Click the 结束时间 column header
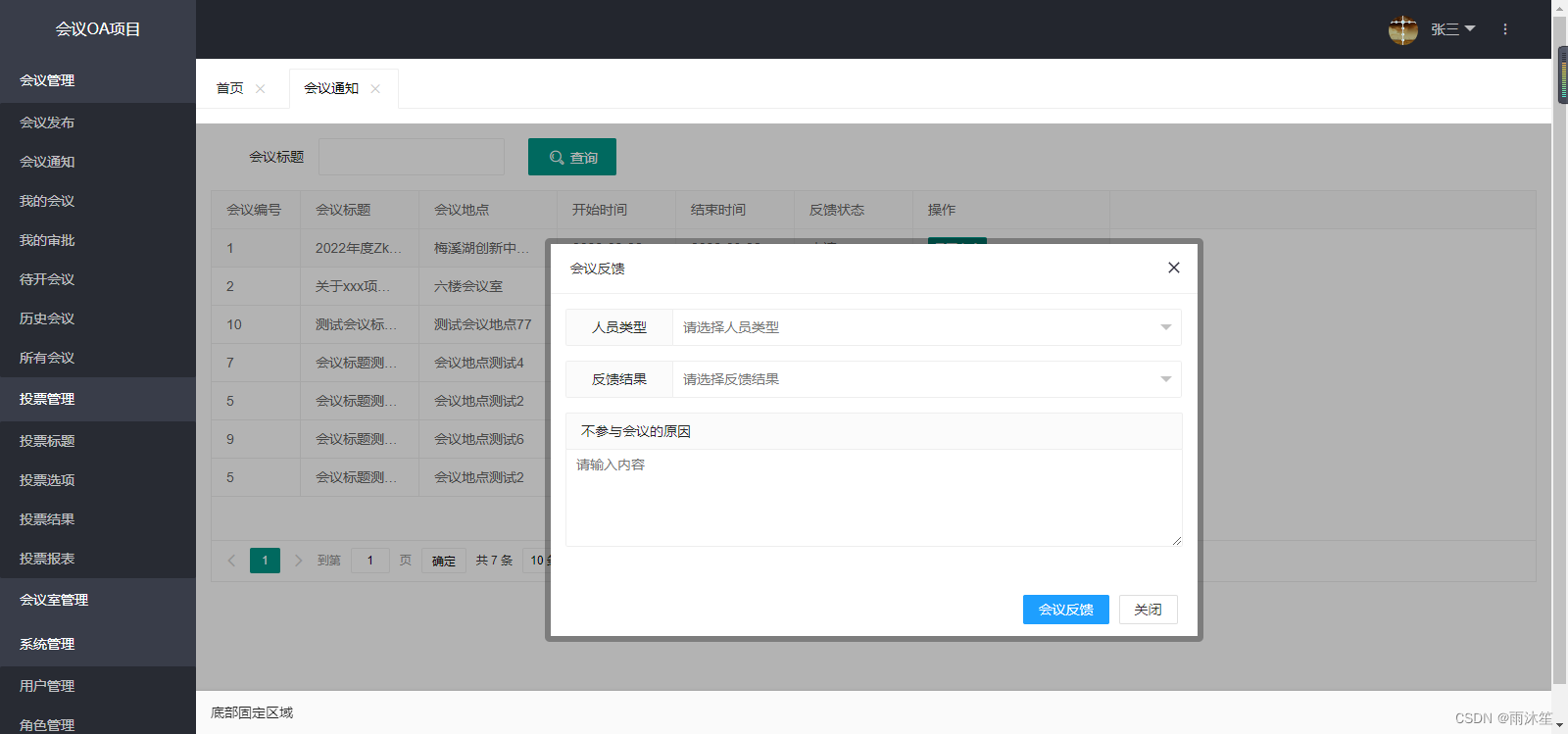This screenshot has width=1568, height=734. 734,210
